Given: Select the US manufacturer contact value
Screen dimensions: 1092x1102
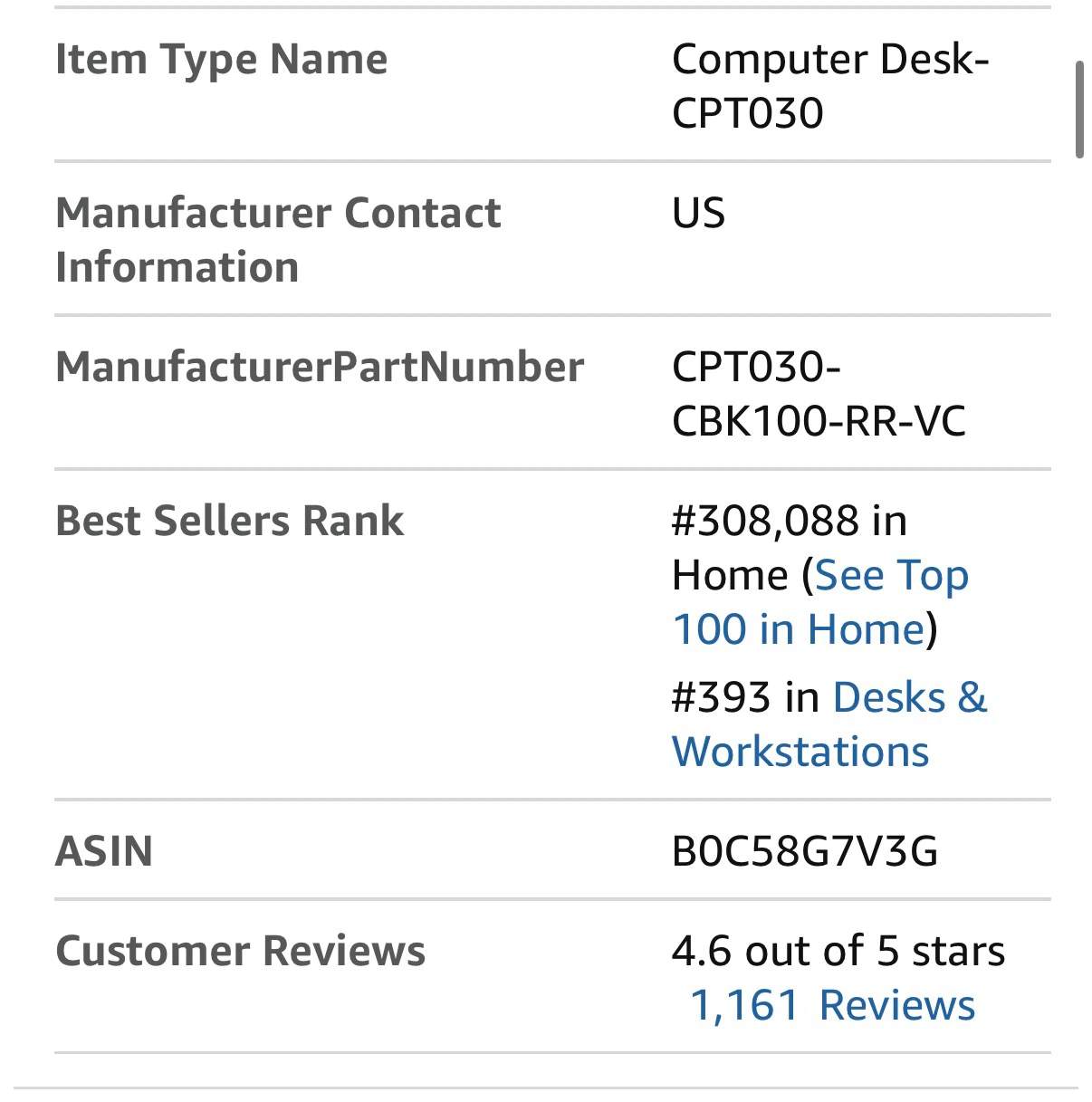Looking at the screenshot, I should pyautogui.click(x=698, y=213).
